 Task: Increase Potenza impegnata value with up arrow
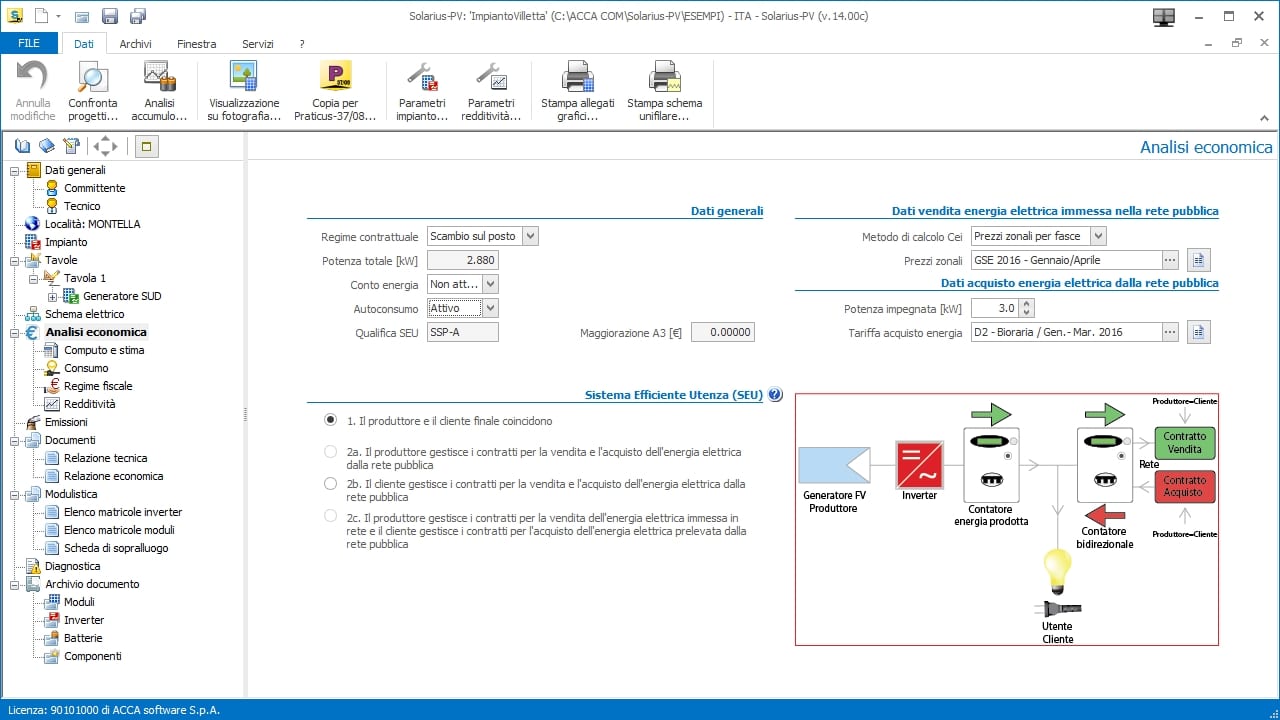1026,303
